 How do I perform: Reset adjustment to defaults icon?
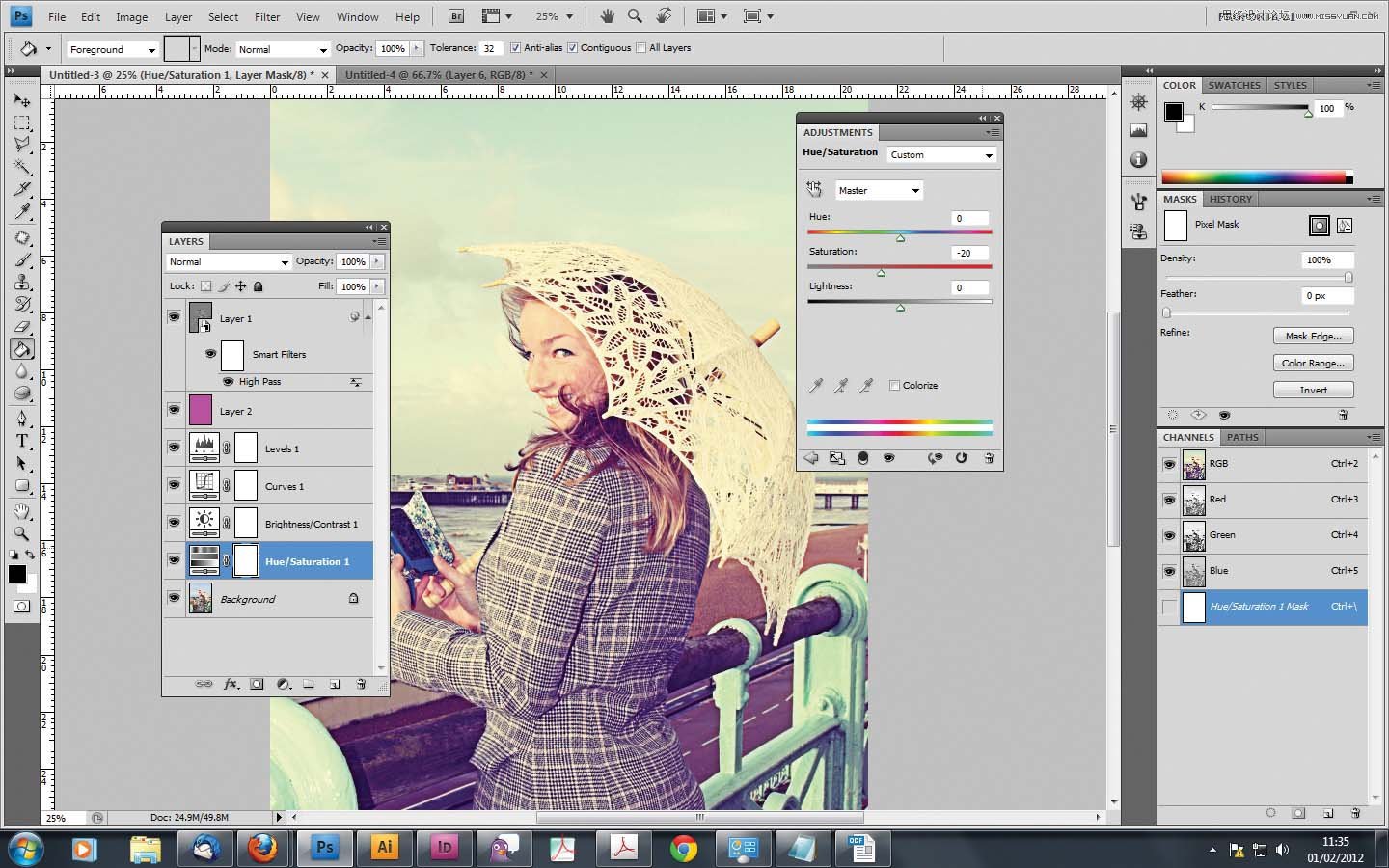coord(961,458)
